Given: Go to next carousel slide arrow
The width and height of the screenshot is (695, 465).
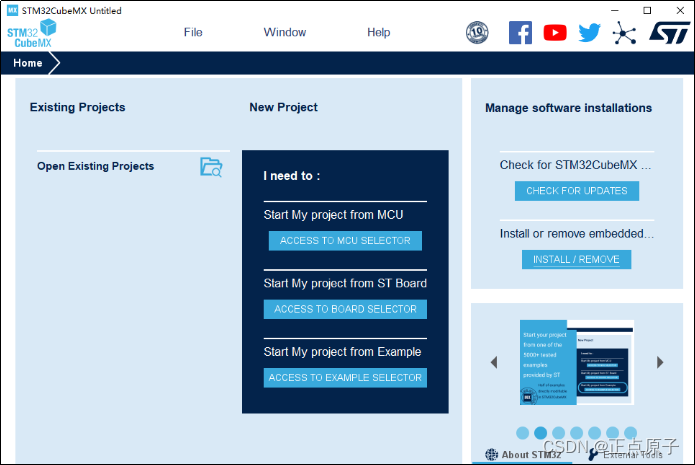Looking at the screenshot, I should point(660,362).
